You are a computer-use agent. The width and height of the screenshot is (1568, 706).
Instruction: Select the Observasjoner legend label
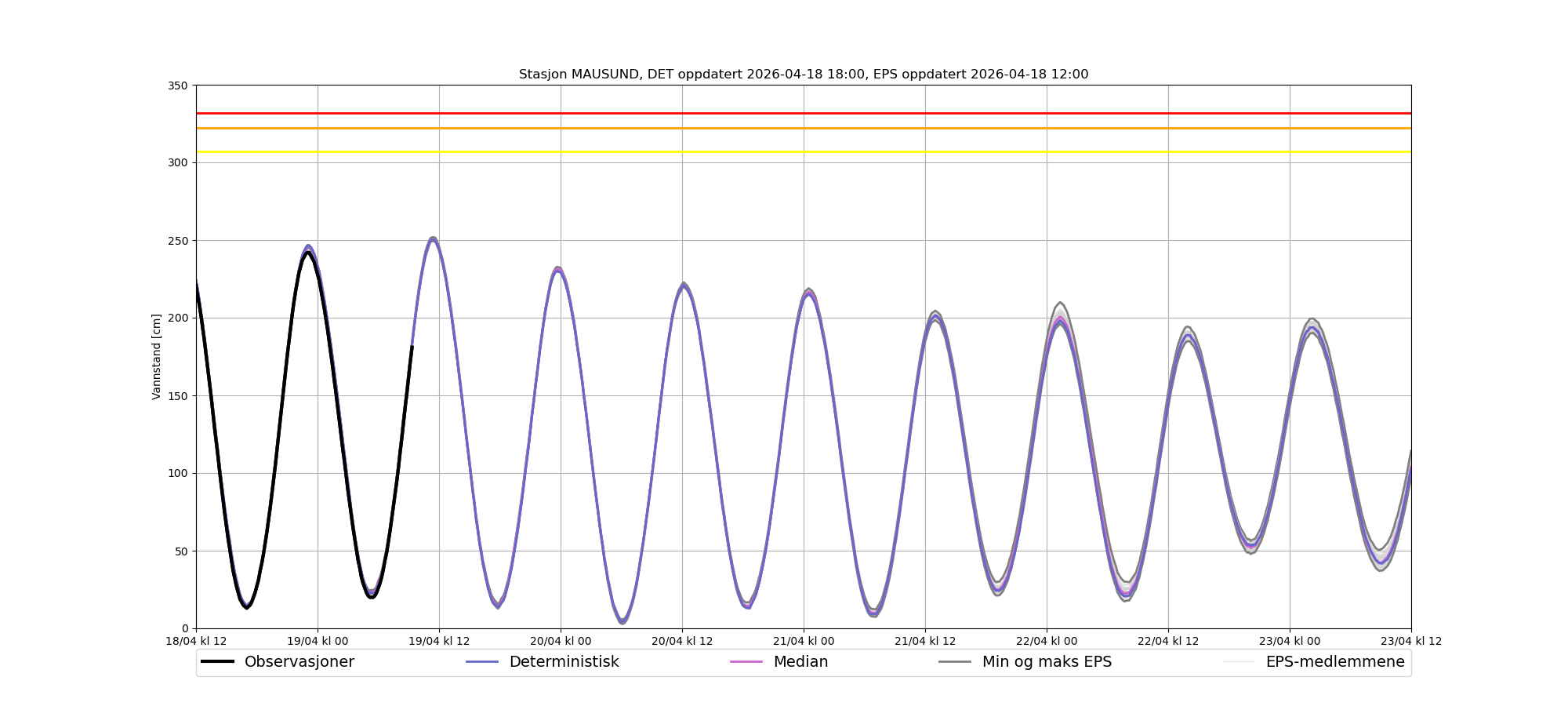299,662
